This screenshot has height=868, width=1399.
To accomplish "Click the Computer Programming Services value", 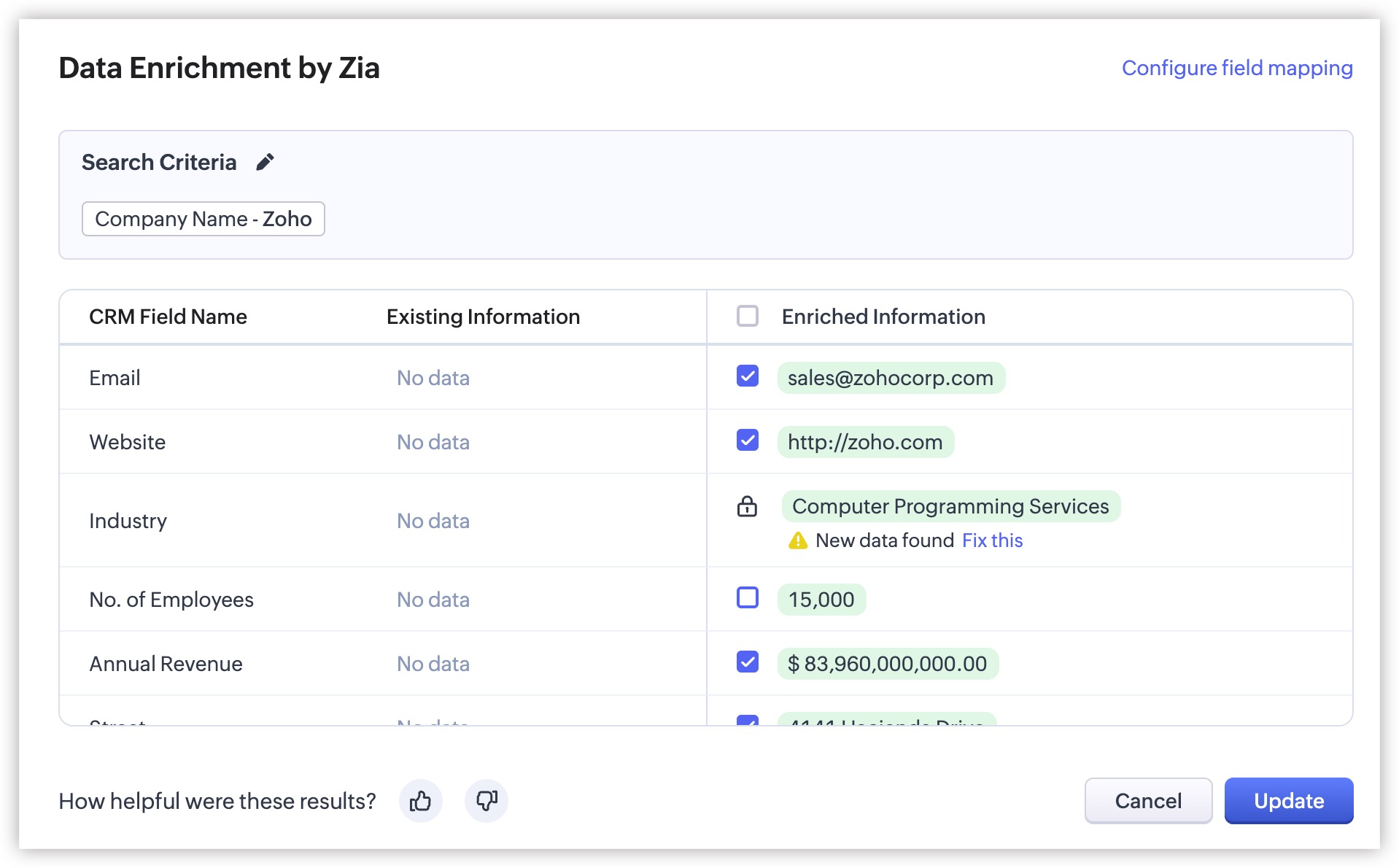I will click(x=950, y=506).
